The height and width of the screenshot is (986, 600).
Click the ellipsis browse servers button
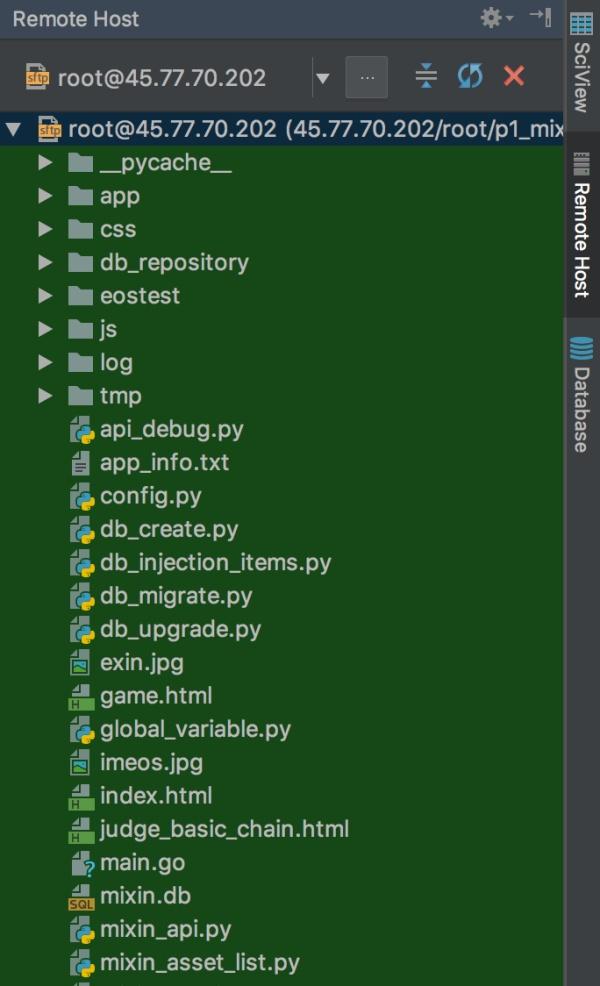[x=367, y=77]
